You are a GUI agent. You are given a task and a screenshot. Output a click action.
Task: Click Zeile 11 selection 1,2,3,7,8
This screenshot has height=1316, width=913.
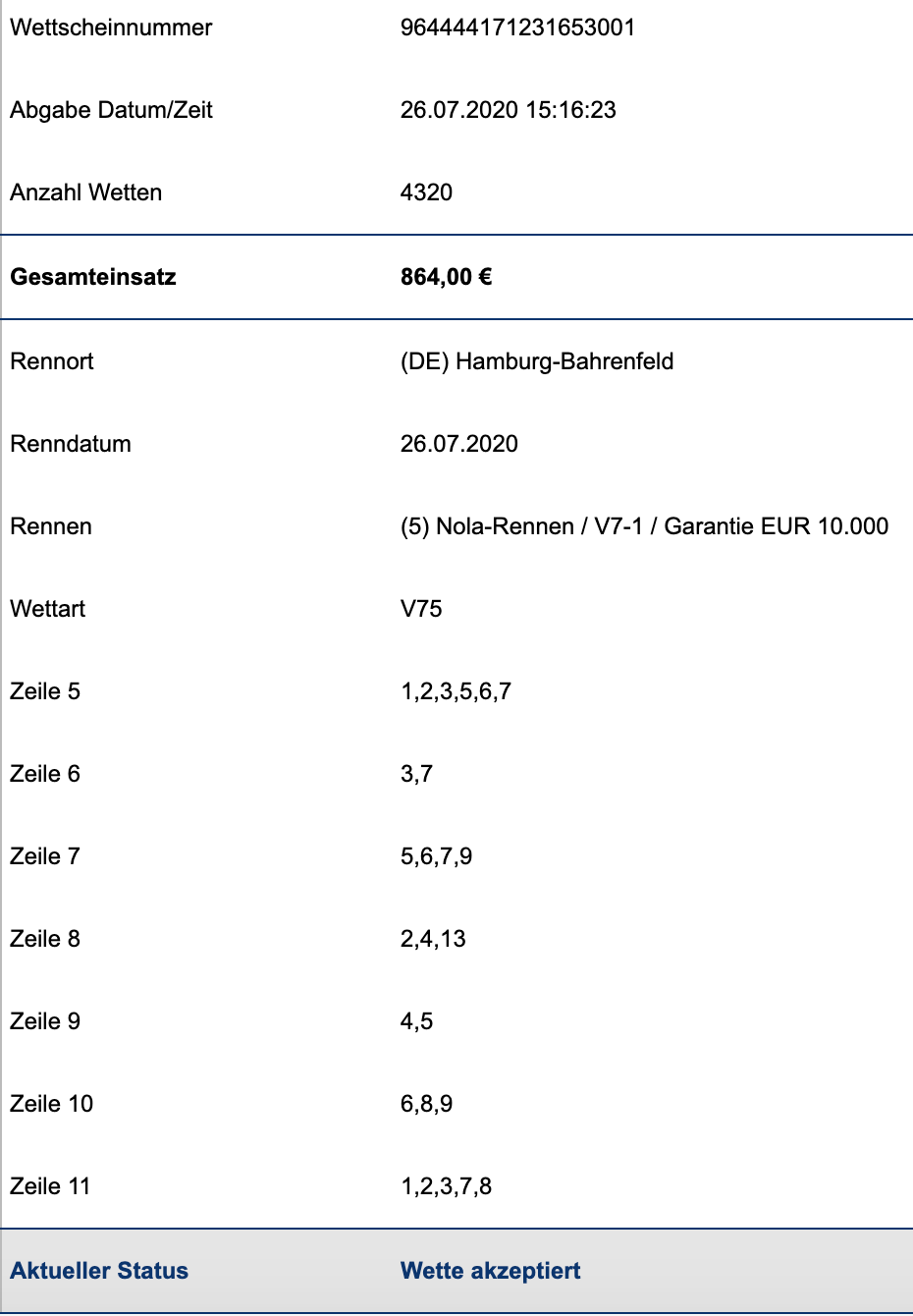click(x=446, y=1186)
